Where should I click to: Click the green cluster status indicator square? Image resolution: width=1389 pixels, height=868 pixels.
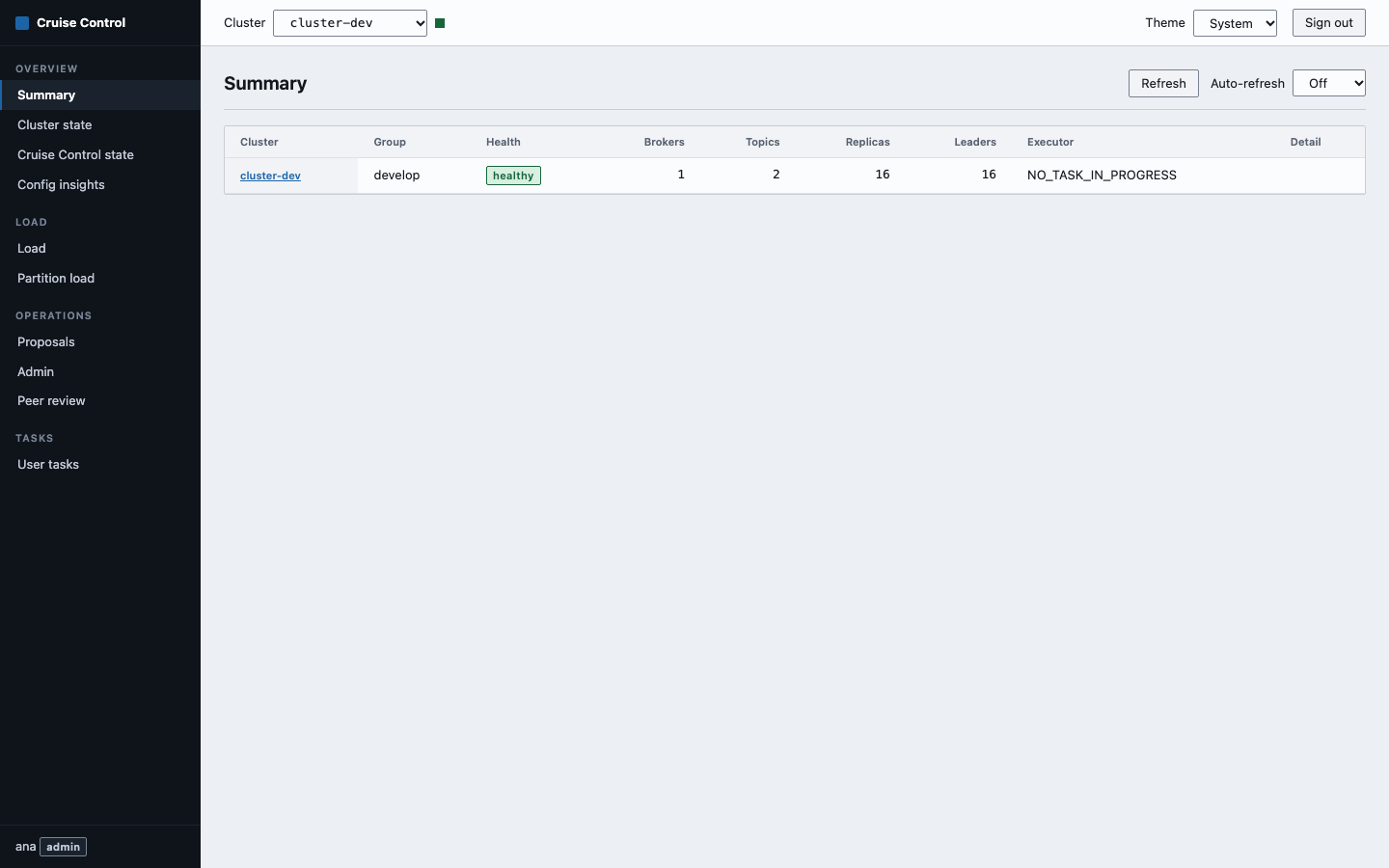coord(440,23)
